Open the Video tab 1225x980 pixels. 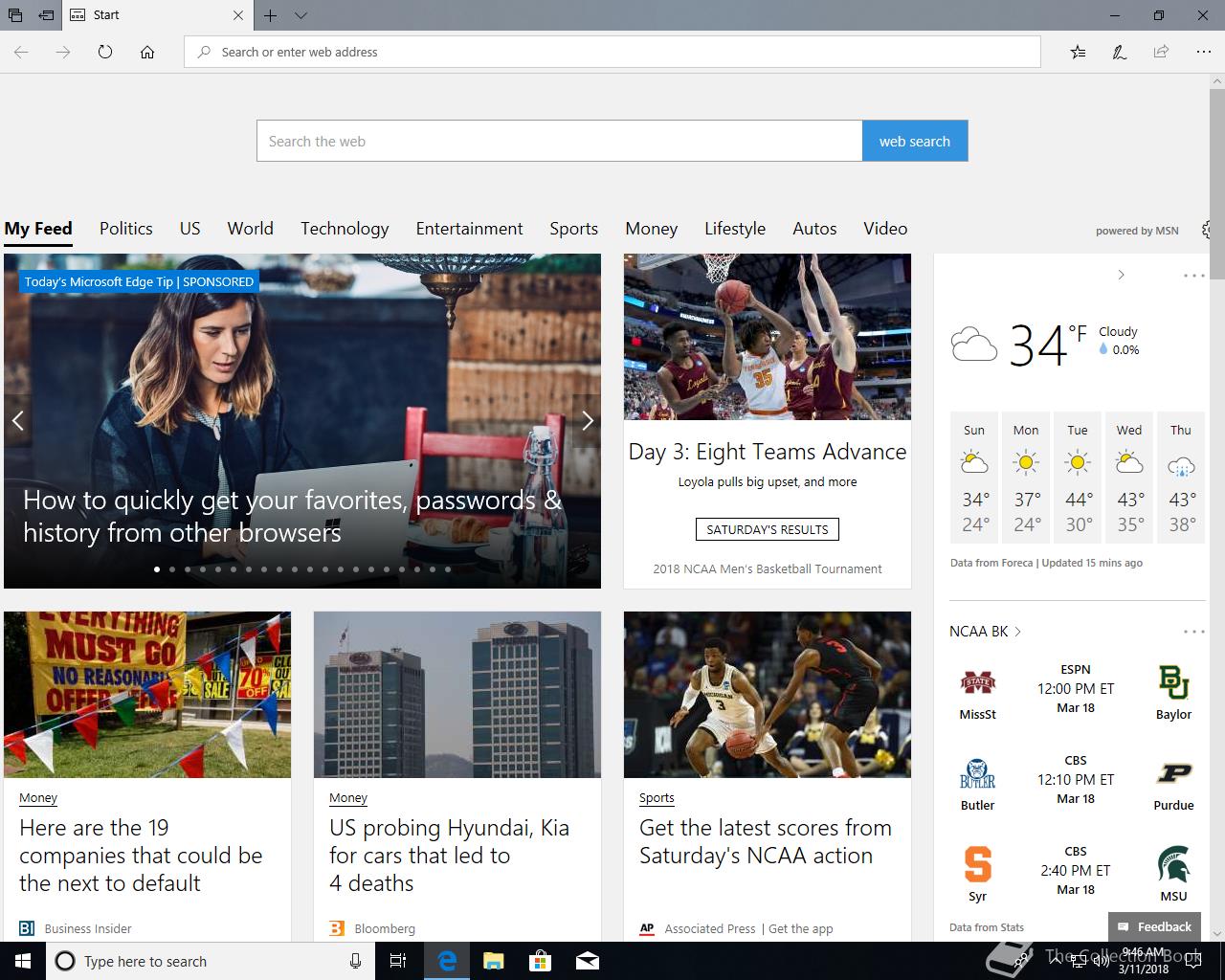[885, 229]
